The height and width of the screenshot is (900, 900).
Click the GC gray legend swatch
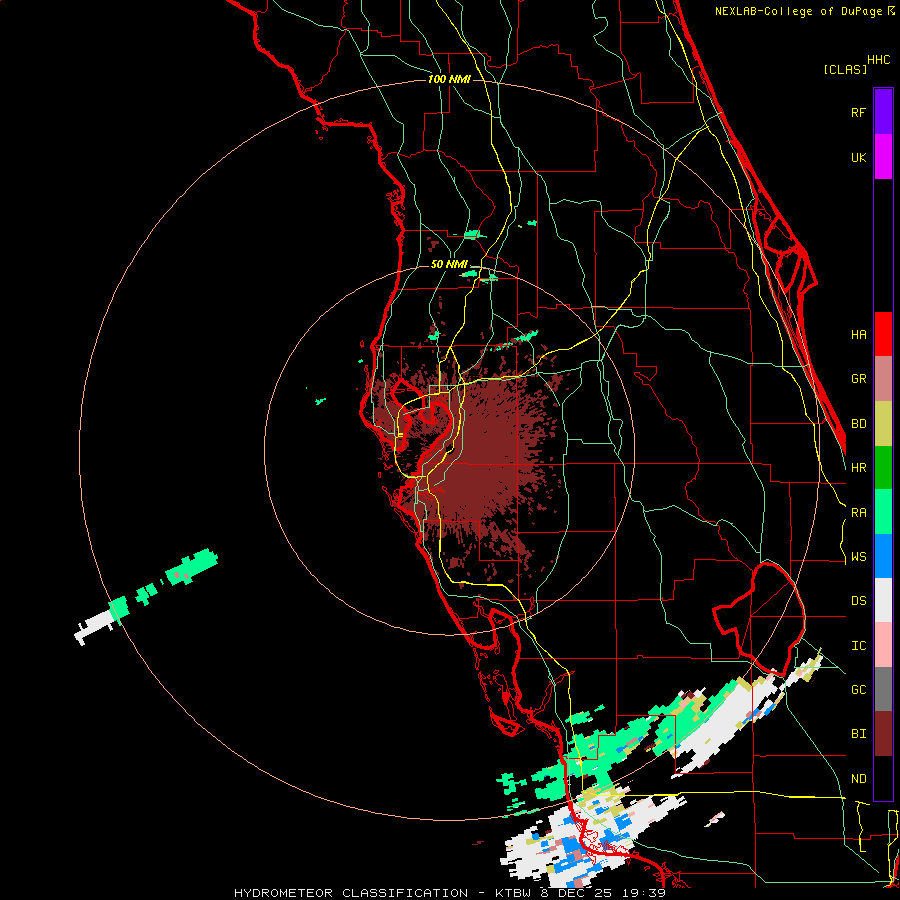click(x=883, y=689)
